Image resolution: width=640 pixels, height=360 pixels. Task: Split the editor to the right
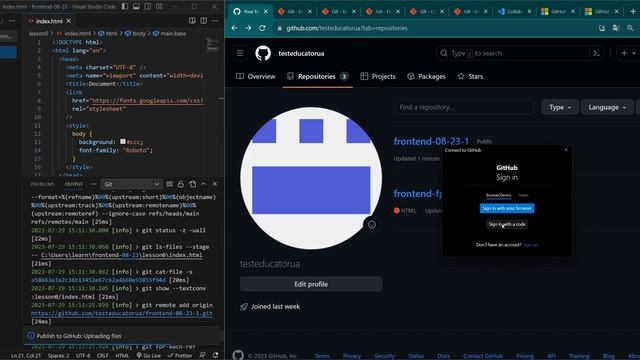tap(204, 21)
